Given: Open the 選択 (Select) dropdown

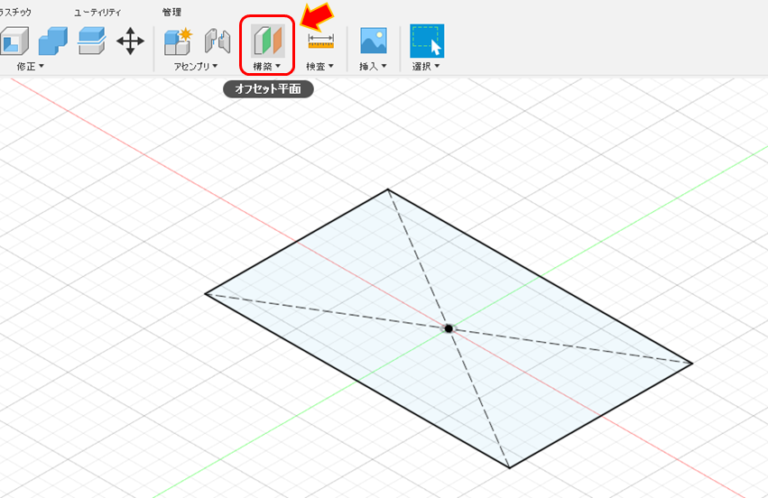Looking at the screenshot, I should pos(427,66).
